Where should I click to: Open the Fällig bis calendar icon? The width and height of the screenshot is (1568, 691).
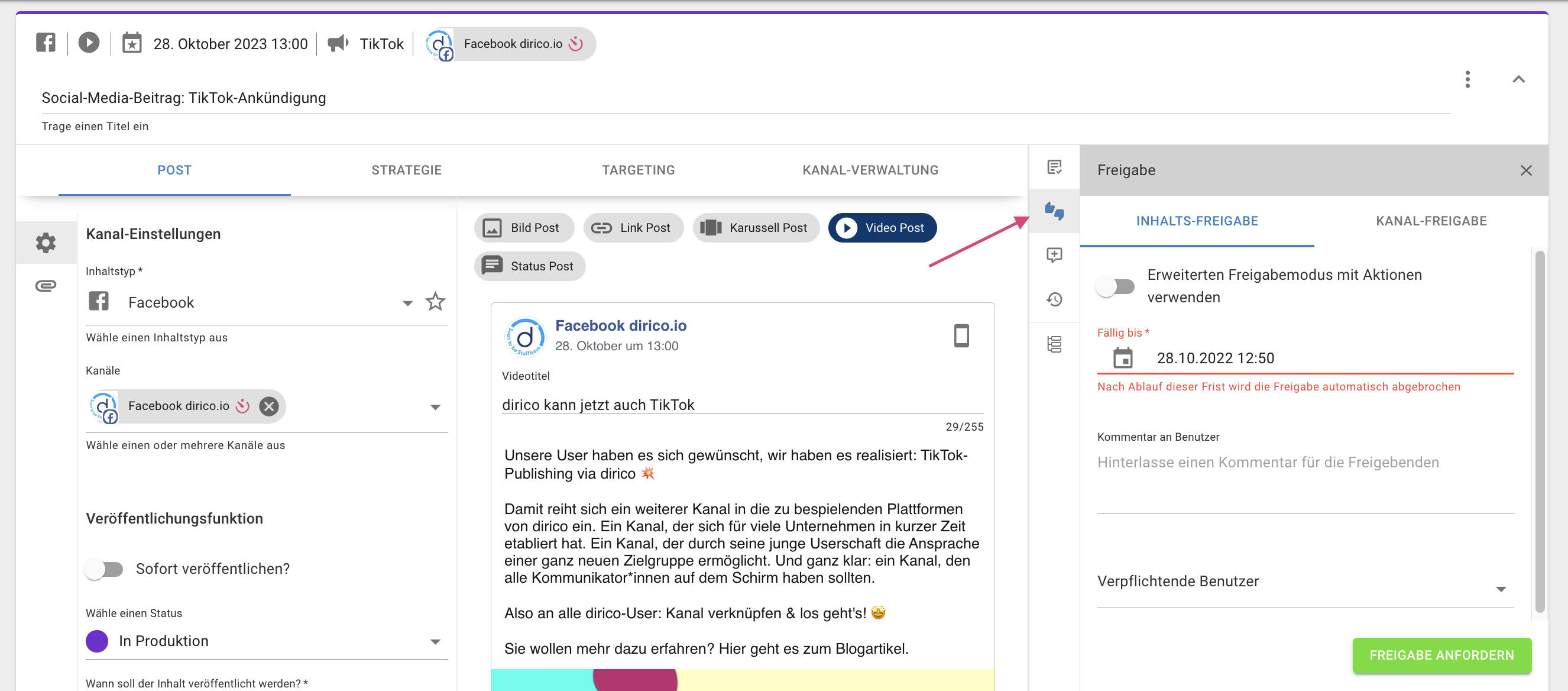click(1122, 358)
